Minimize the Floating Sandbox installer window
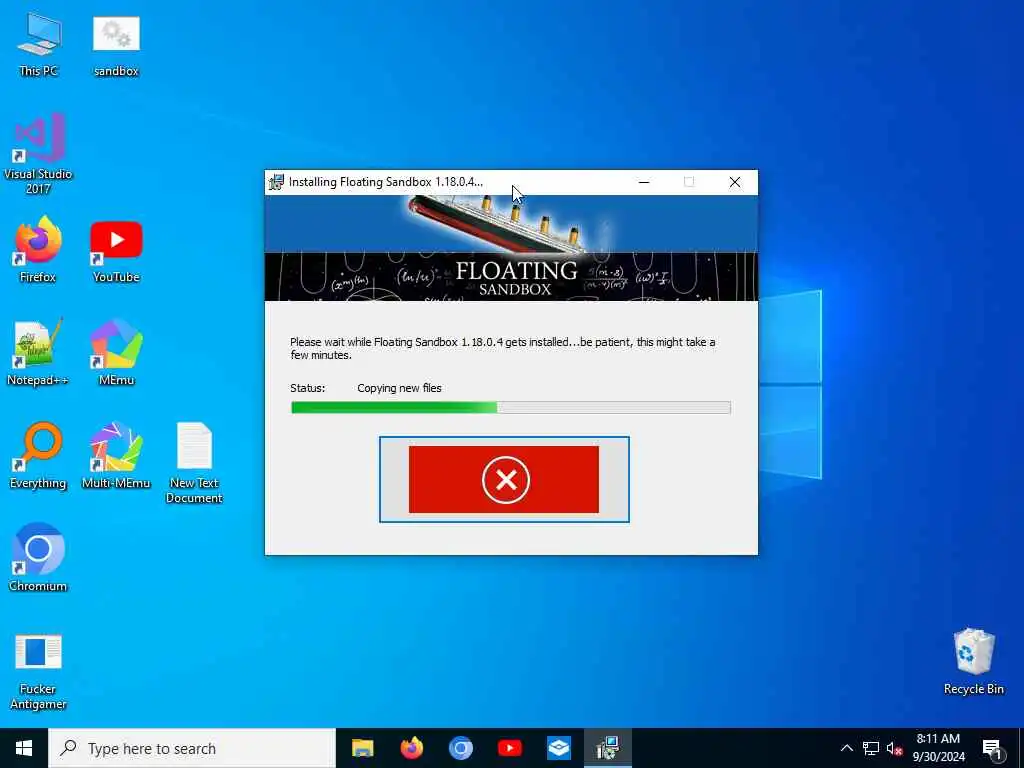Screen dimensions: 1024x768 click(644, 182)
